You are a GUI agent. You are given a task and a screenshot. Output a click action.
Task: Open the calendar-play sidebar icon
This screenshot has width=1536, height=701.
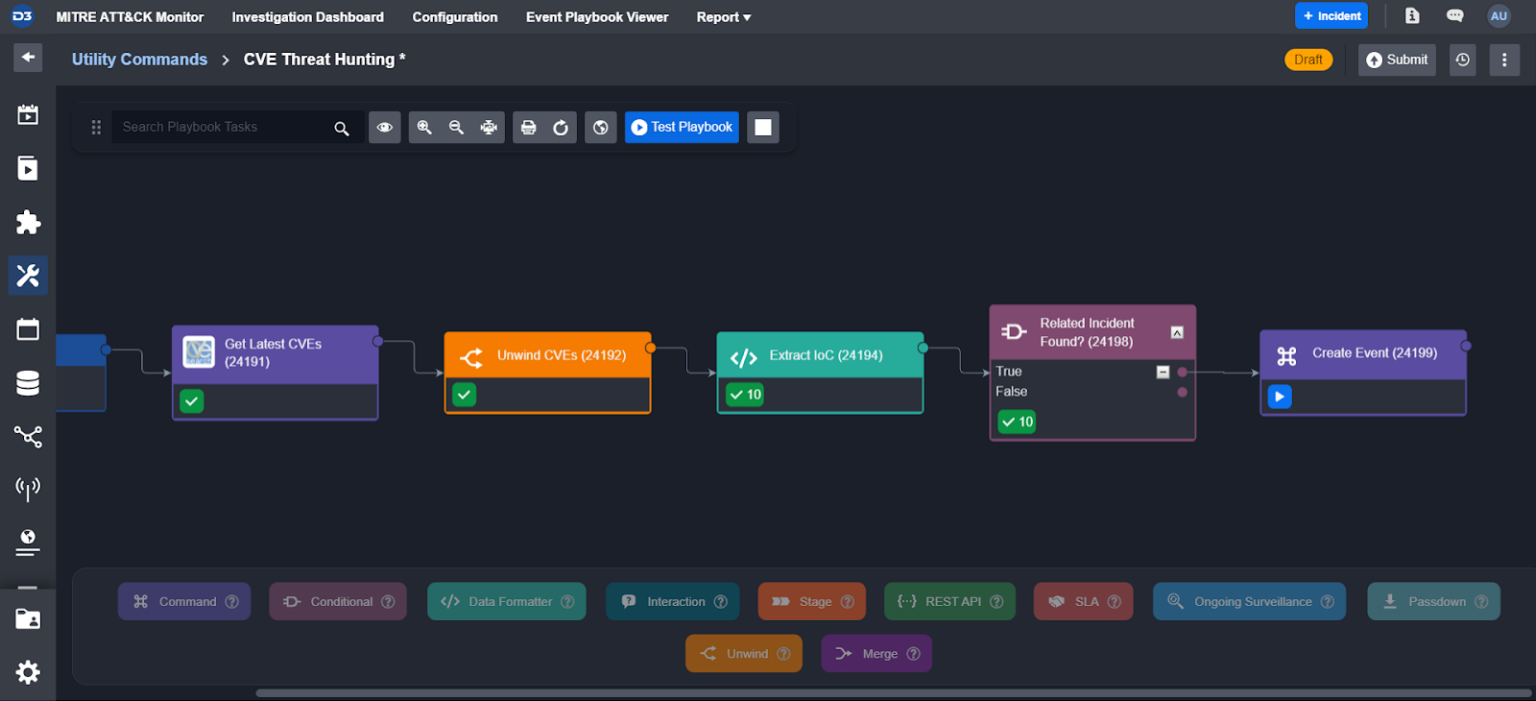28,114
